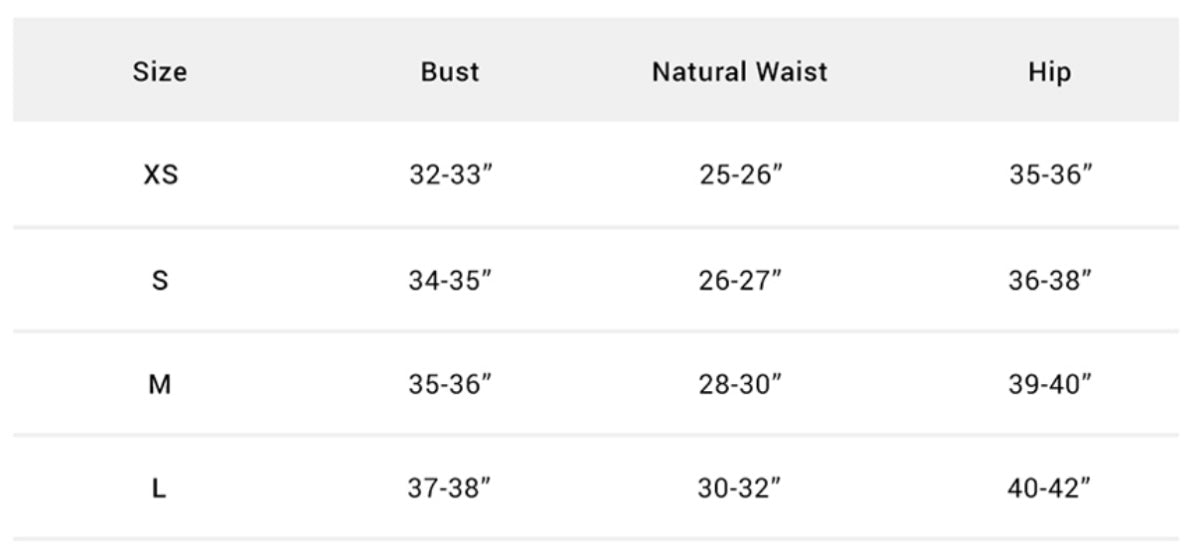This screenshot has width=1188, height=553.
Task: Click the XS hip value 35-36"
Action: tap(1049, 175)
